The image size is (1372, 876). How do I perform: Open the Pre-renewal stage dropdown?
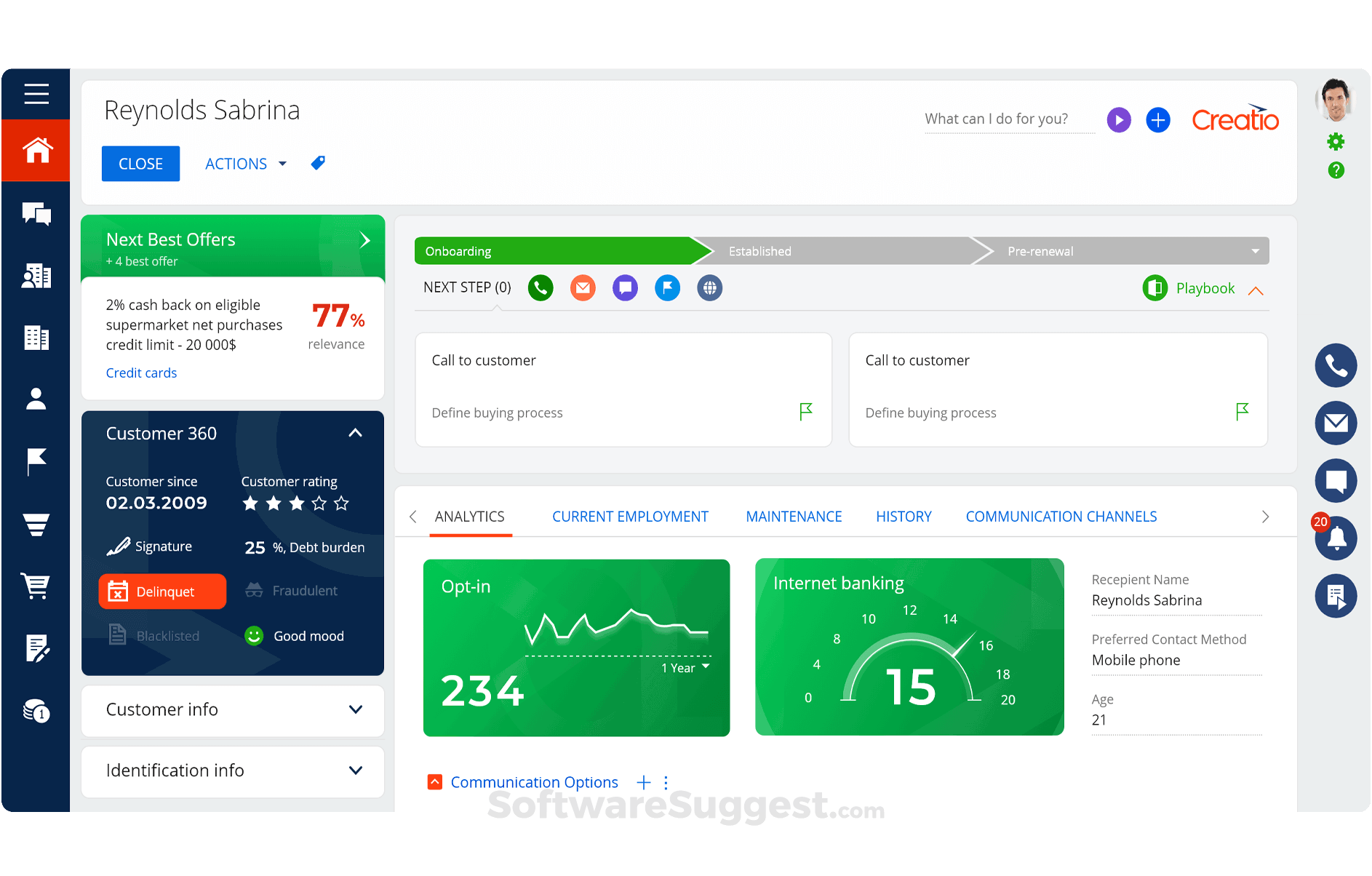(1255, 250)
